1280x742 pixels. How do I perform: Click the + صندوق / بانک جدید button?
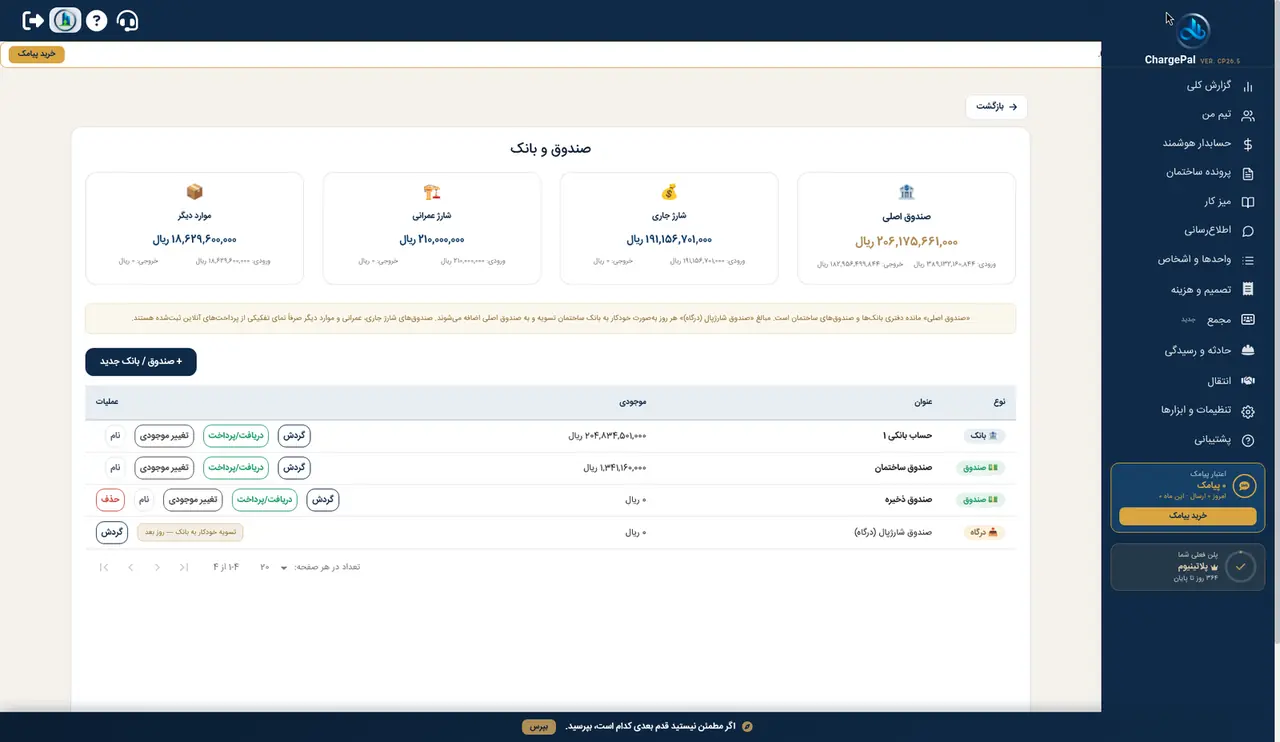tap(141, 361)
